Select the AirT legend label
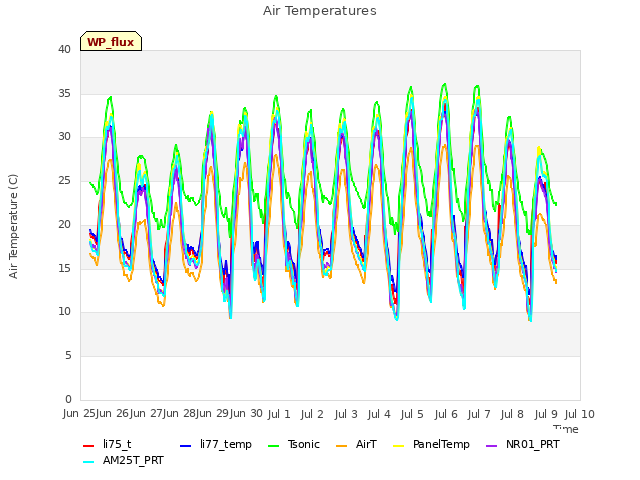Screen dimensions: 640x480 click(x=366, y=444)
